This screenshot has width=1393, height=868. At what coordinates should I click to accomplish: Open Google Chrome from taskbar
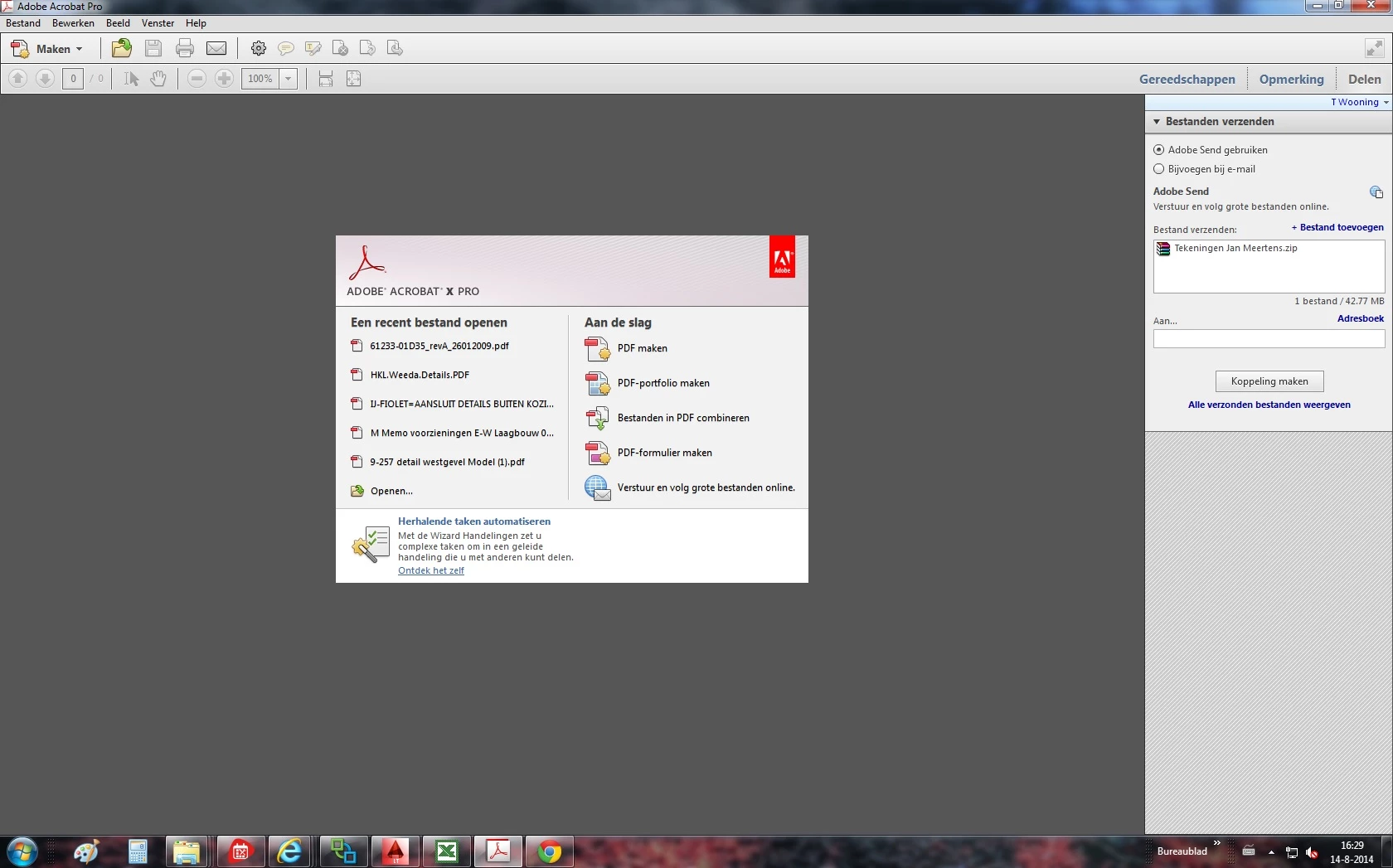pos(550,851)
